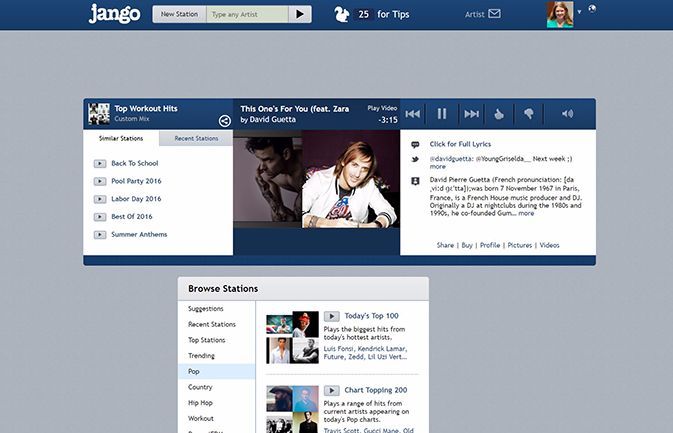Screen dimensions: 673x433
Task: Open Chart Topping 200 title link
Action: click(x=376, y=390)
